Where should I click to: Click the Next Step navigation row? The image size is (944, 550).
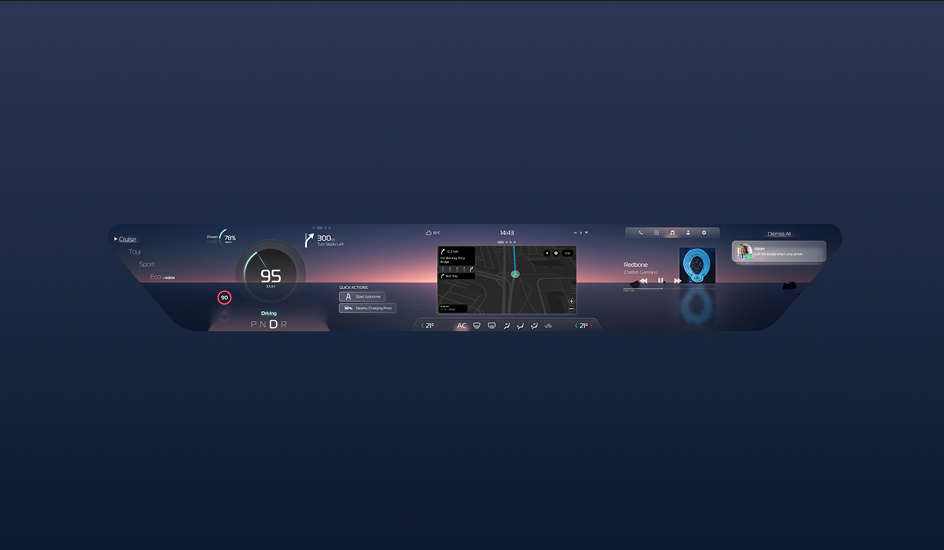click(457, 276)
